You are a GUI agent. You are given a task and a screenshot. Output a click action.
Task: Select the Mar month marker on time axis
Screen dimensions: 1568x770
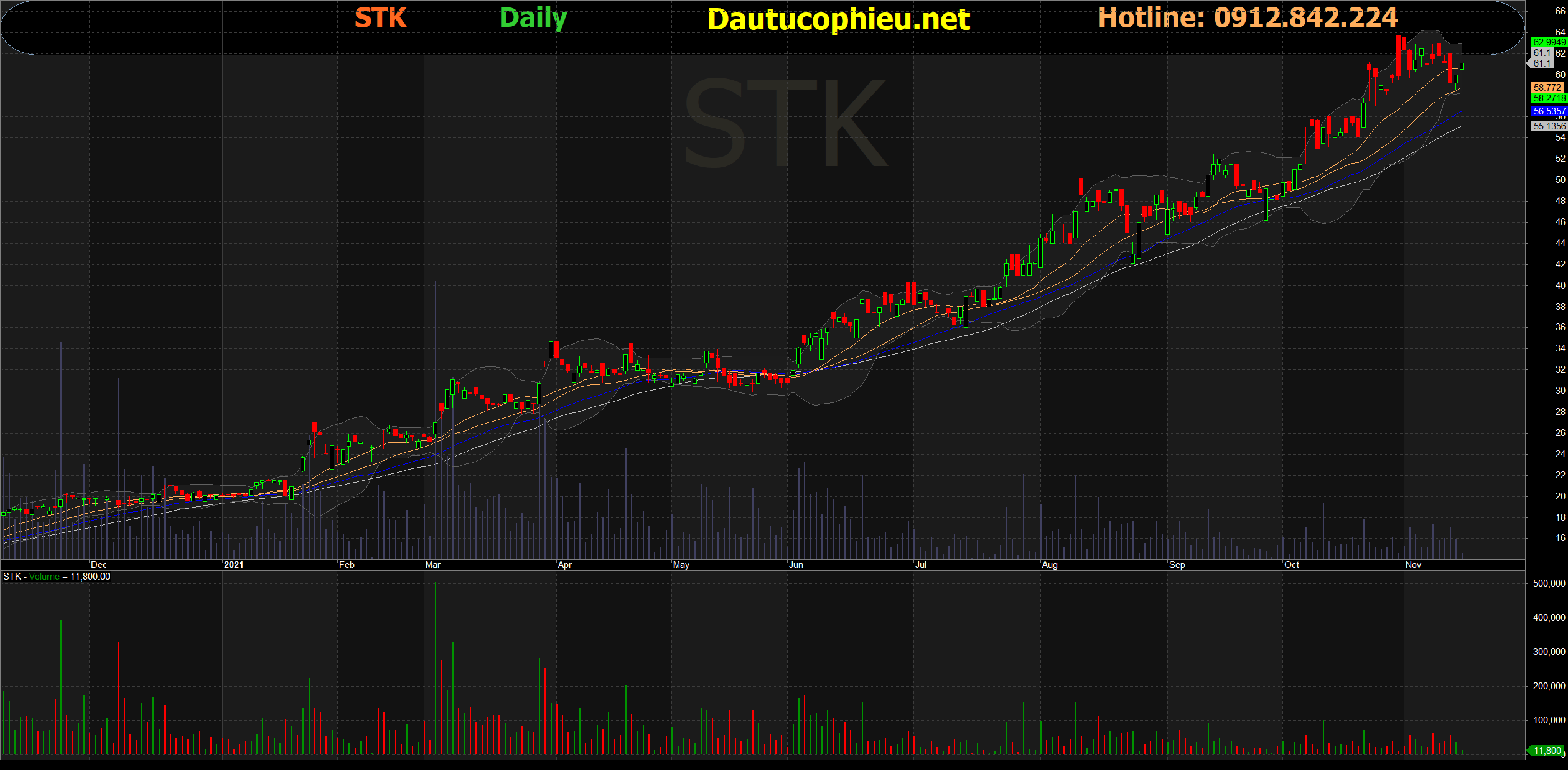(432, 565)
